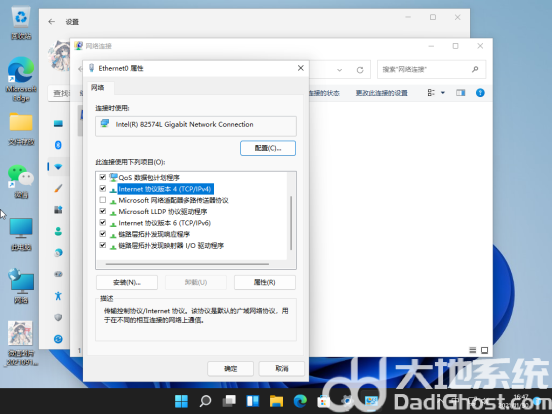Uncheck Internet 协议版本 4 (TCP/IPv4) checkbox

click(x=103, y=189)
